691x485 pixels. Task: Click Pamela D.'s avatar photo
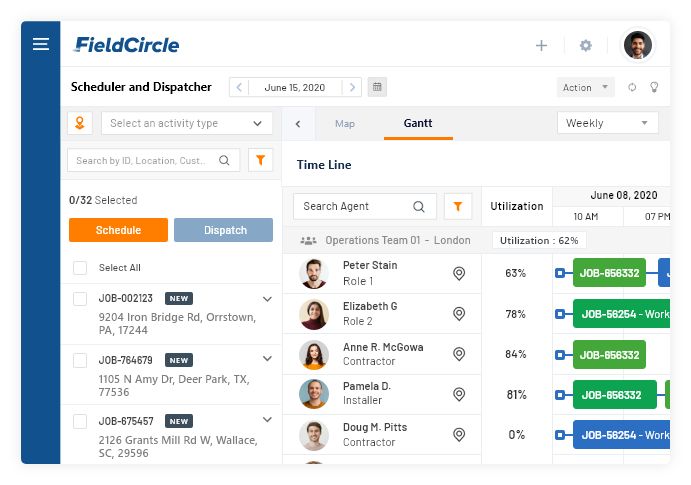[314, 394]
